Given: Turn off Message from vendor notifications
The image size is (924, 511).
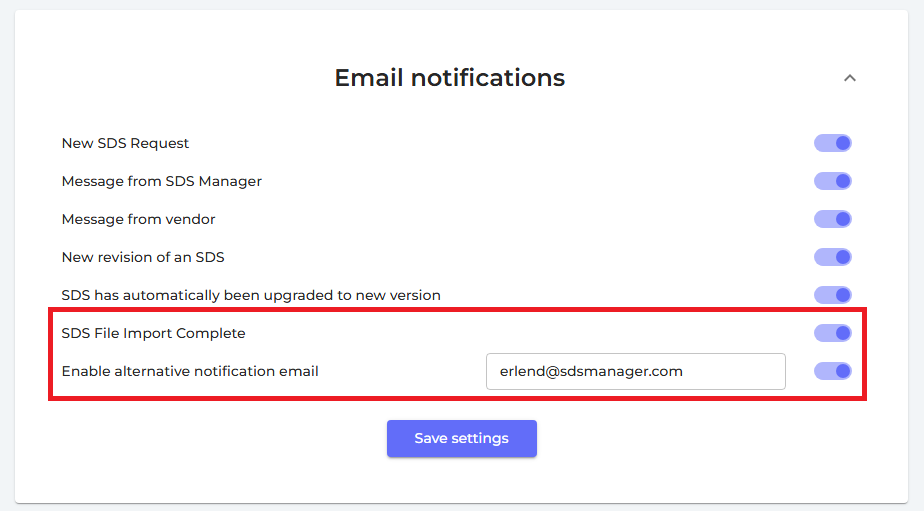Looking at the screenshot, I should (x=832, y=219).
